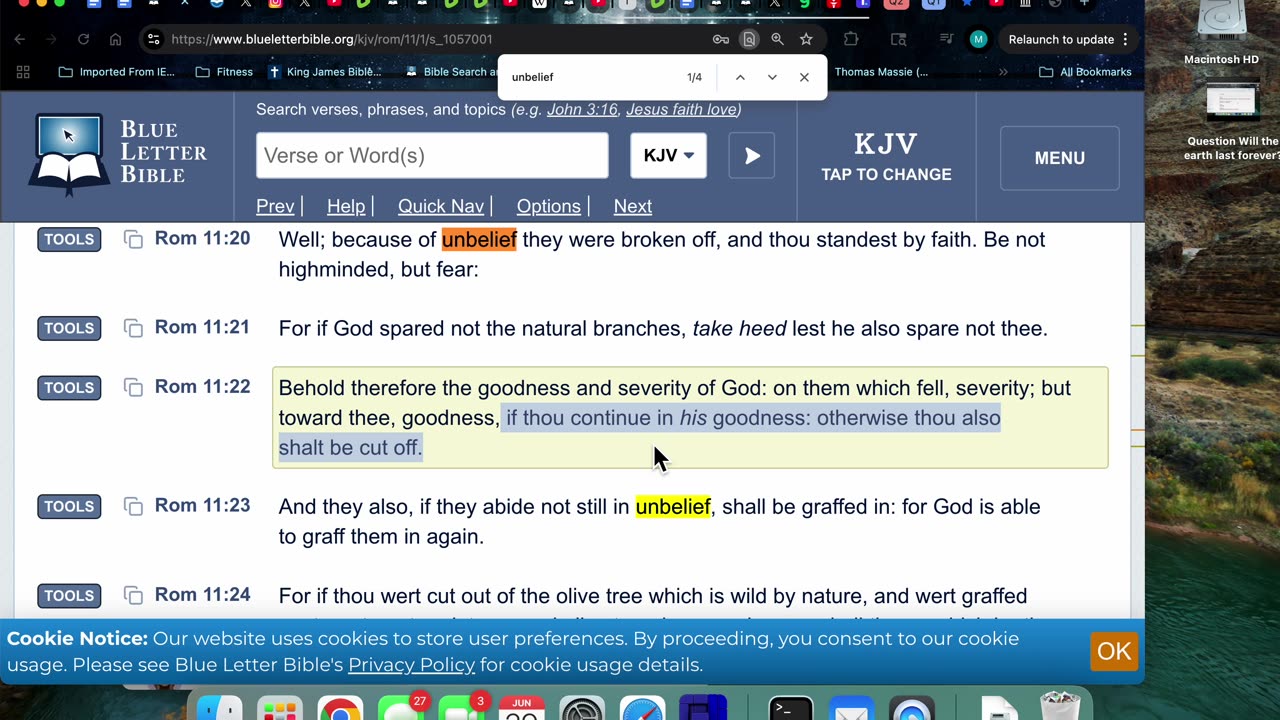Image resolution: width=1280 pixels, height=720 pixels.
Task: Click the find-in-page icon in the address bar
Action: coord(749,39)
